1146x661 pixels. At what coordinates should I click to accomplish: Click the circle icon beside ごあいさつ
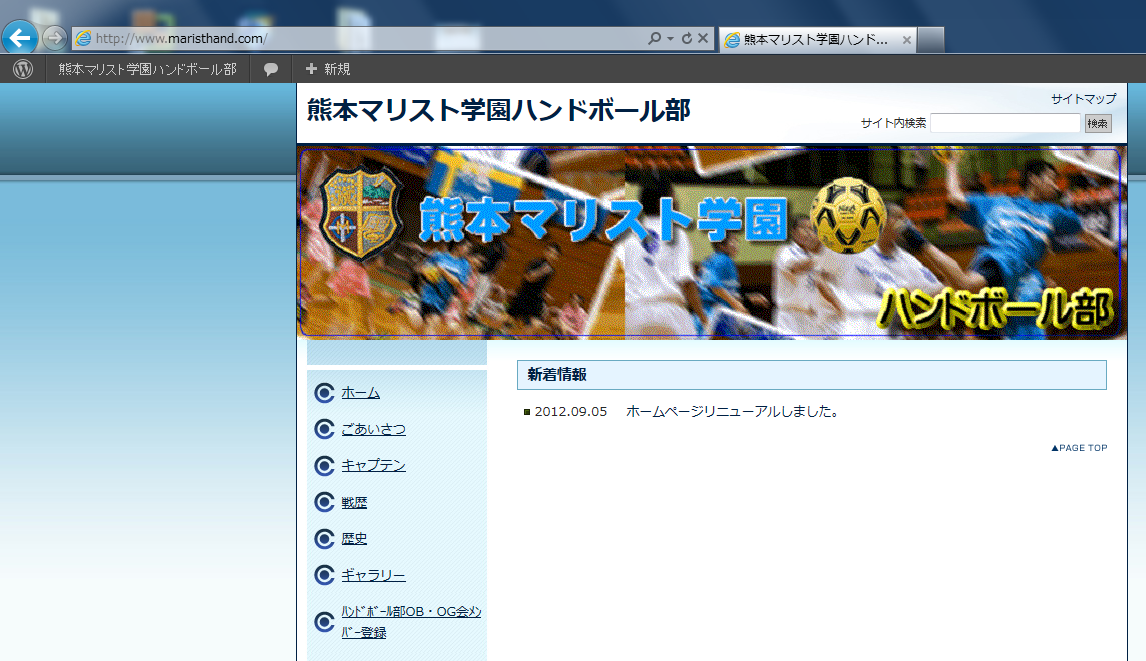coord(325,429)
